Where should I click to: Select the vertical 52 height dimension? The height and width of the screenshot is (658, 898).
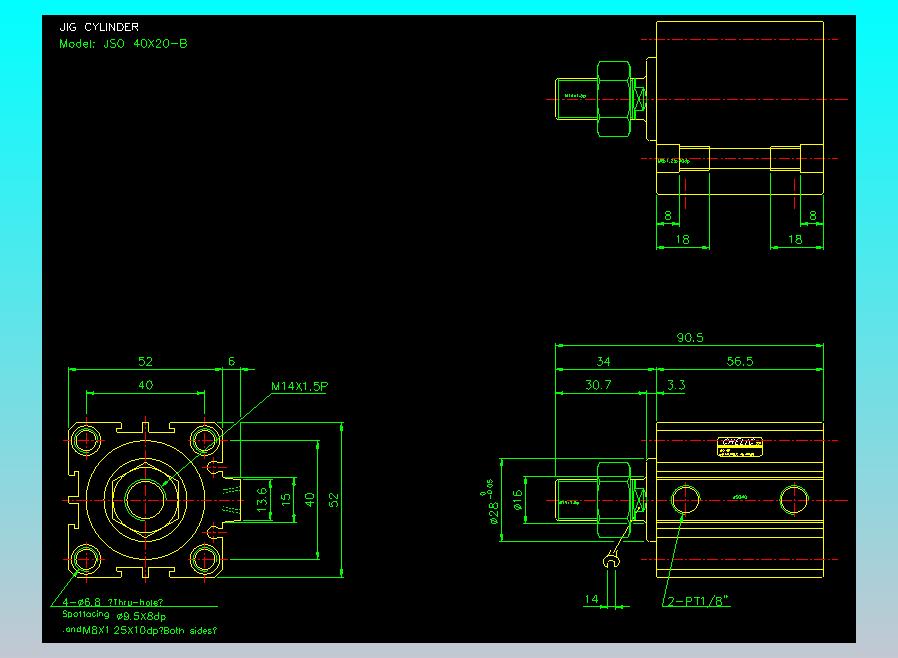click(x=334, y=499)
